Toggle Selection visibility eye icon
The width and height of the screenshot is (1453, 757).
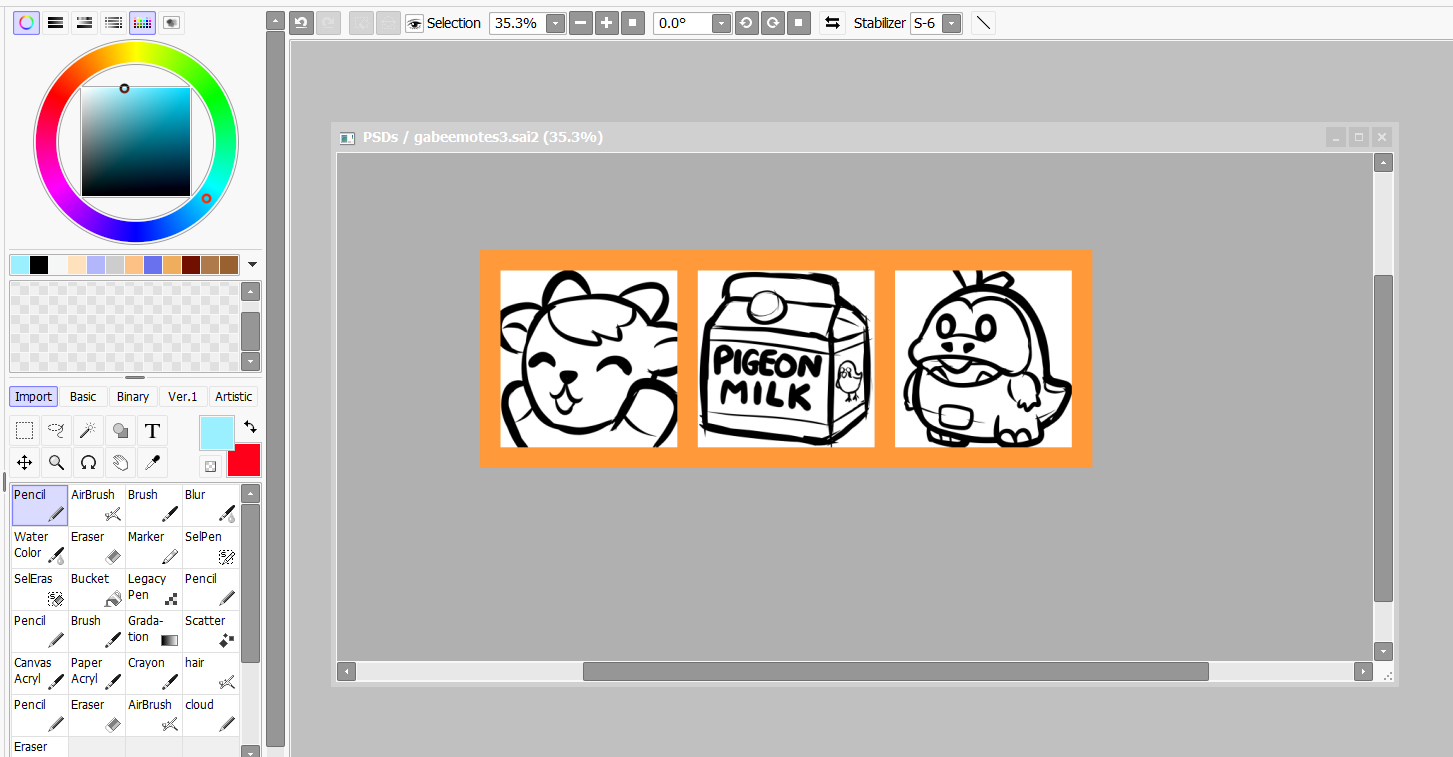(415, 23)
